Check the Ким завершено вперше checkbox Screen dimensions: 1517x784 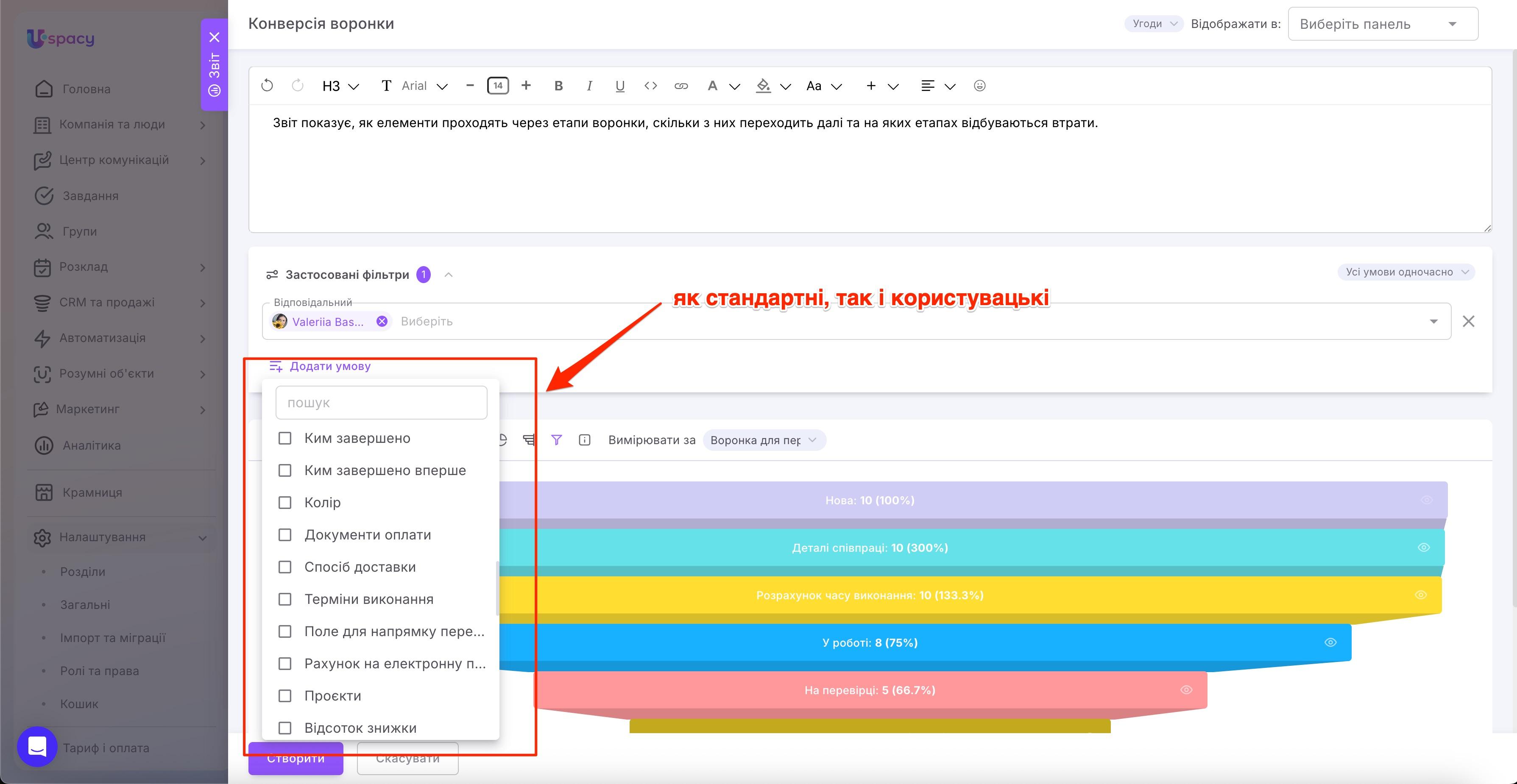284,470
